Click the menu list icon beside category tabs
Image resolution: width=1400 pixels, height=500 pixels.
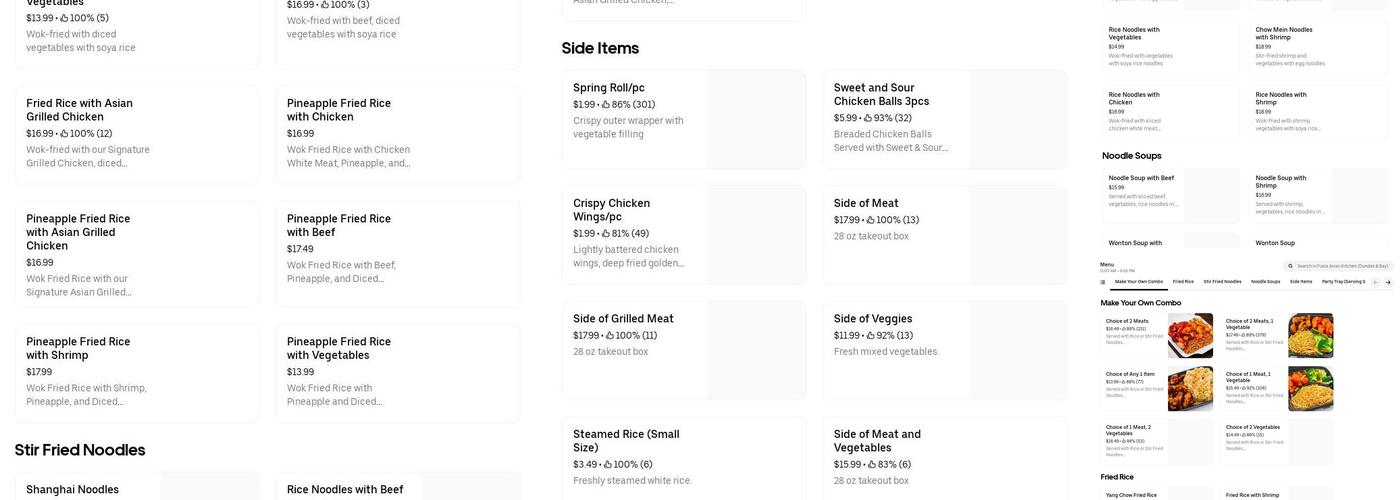click(1105, 283)
